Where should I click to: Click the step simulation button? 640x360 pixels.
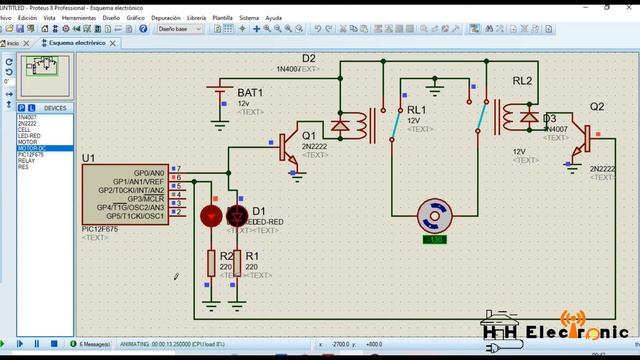click(x=20, y=344)
